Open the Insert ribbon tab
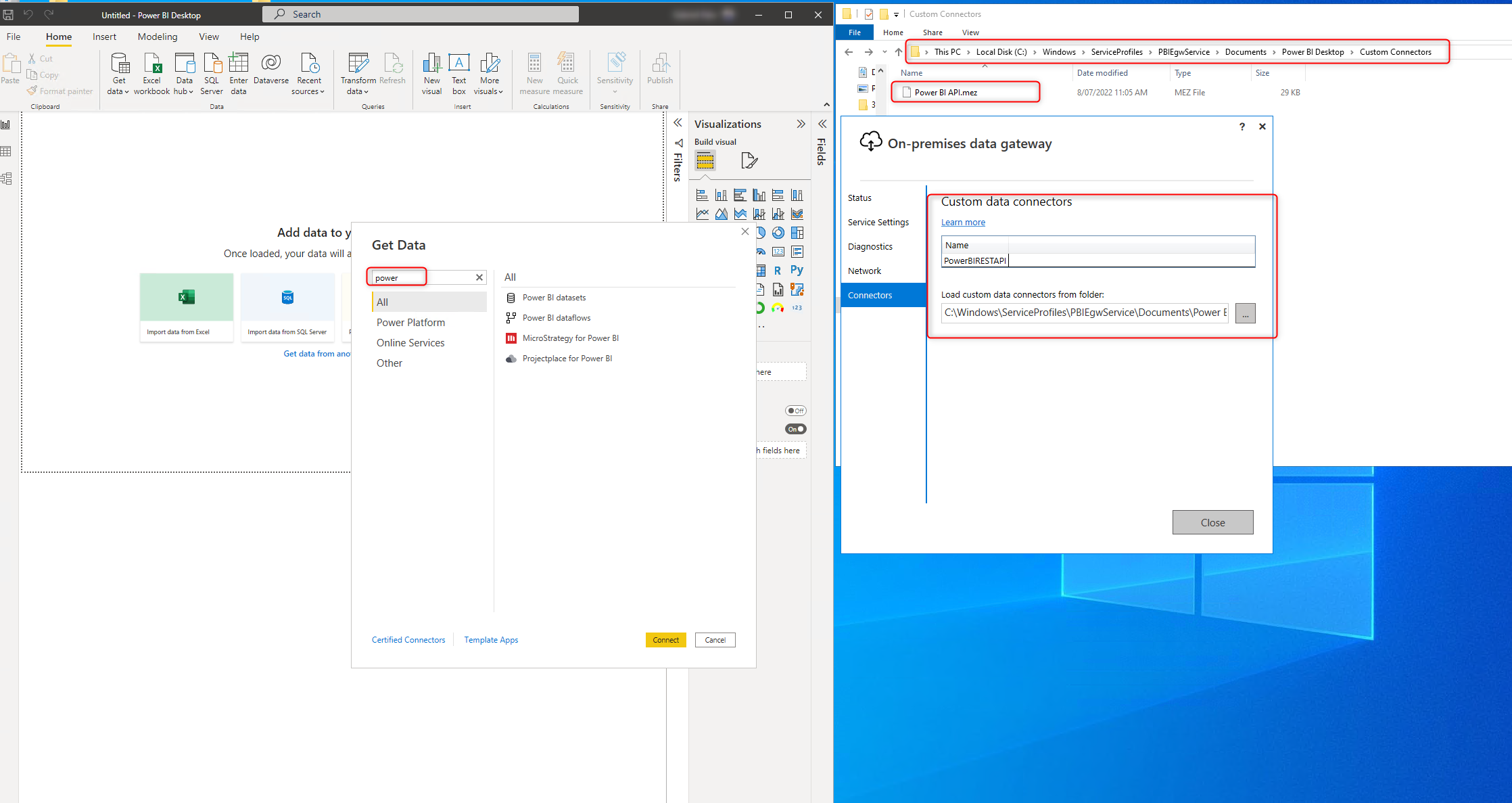1512x803 pixels. click(104, 37)
